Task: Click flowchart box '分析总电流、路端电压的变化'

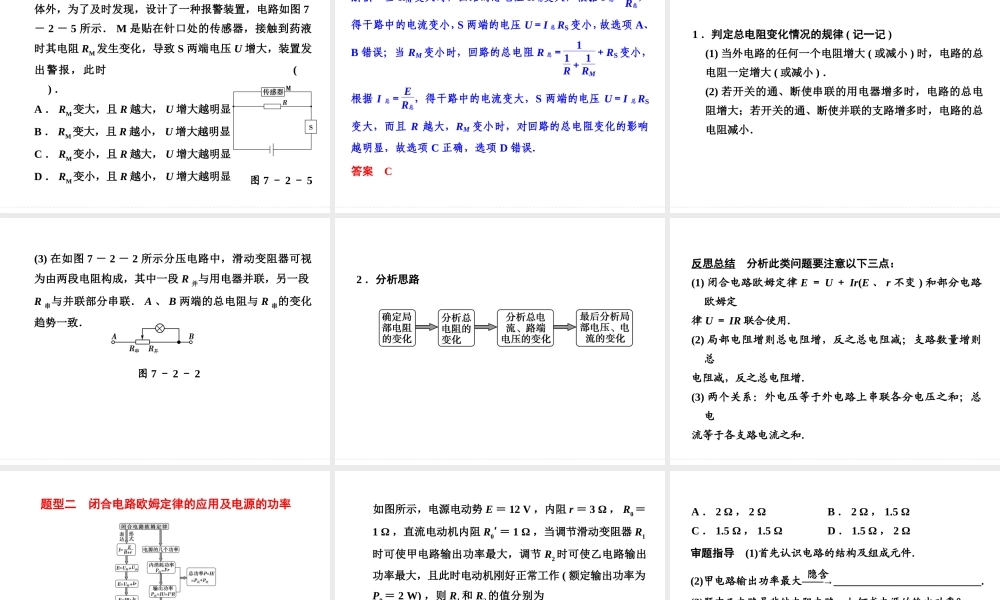Action: (526, 328)
